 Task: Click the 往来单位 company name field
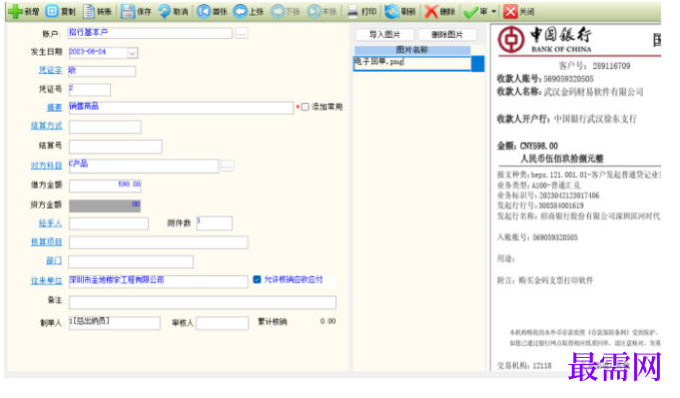158,281
